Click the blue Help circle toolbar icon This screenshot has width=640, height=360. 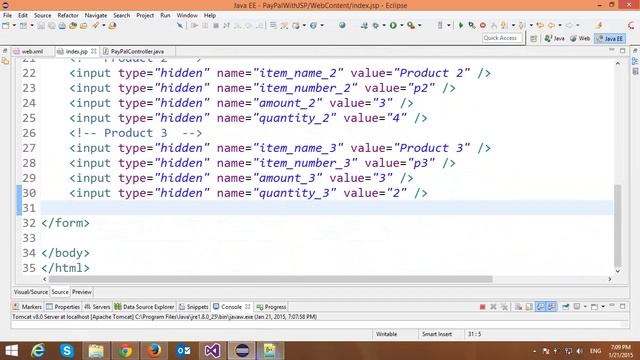313,25
